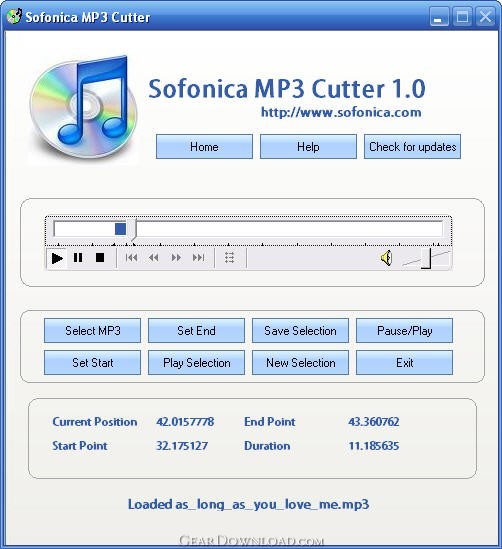Open the dotted menu icon in the player
The image size is (502, 549).
coord(229,258)
